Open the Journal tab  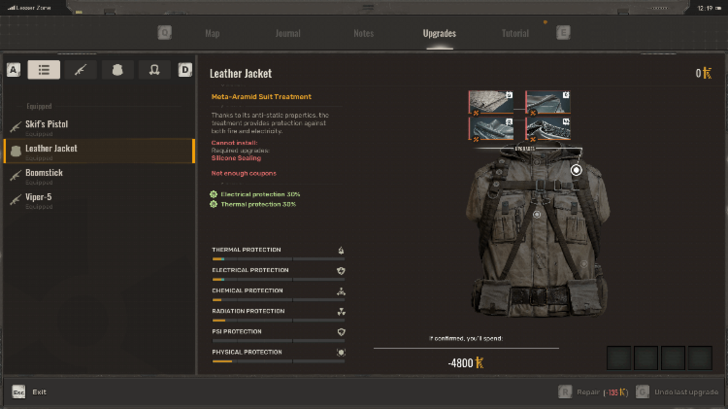[x=288, y=33]
